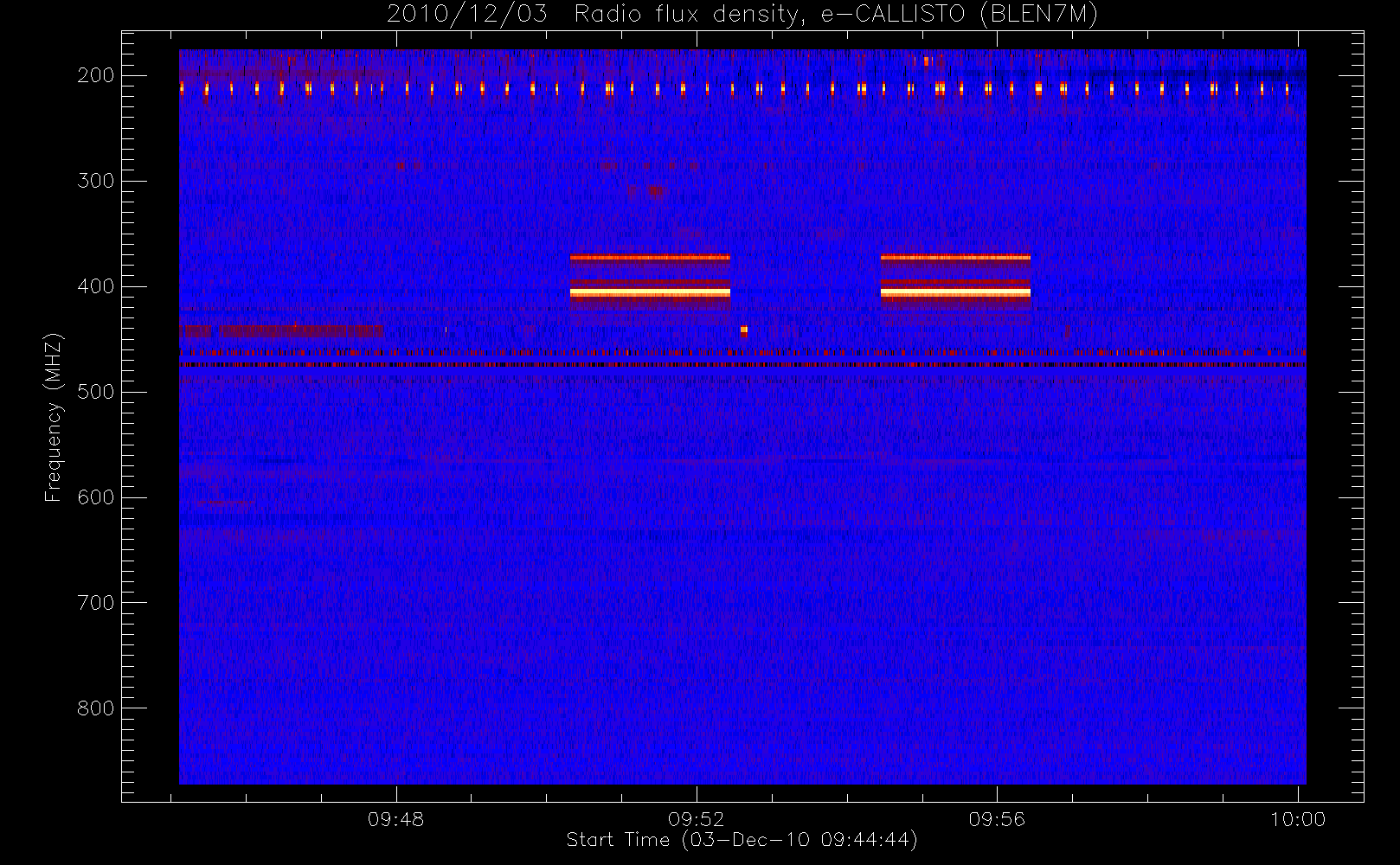Click the time tick label '09:48'
This screenshot has width=1400, height=865.
coord(396,819)
